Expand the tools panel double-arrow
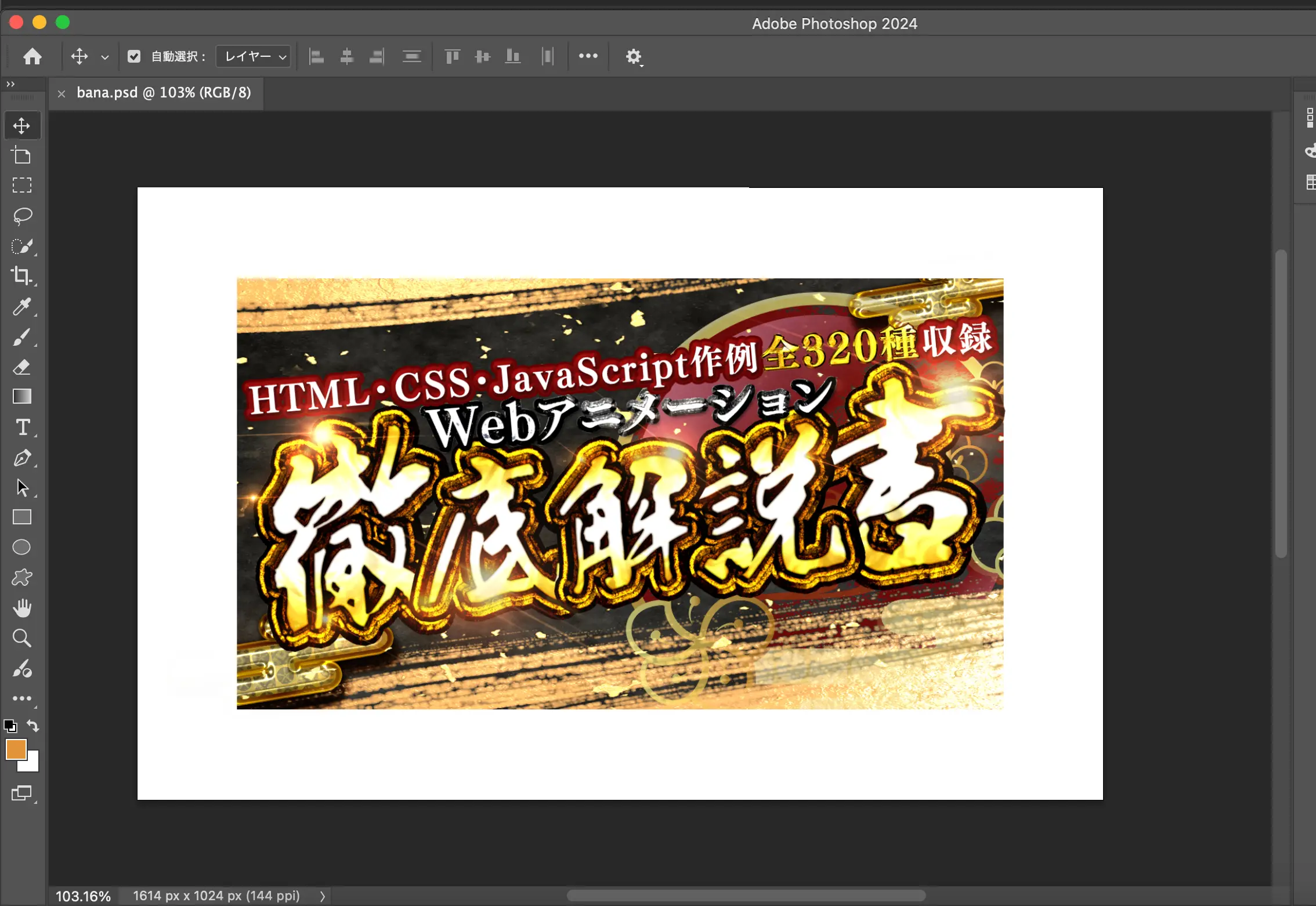Viewport: 1316px width, 906px height. (x=10, y=84)
